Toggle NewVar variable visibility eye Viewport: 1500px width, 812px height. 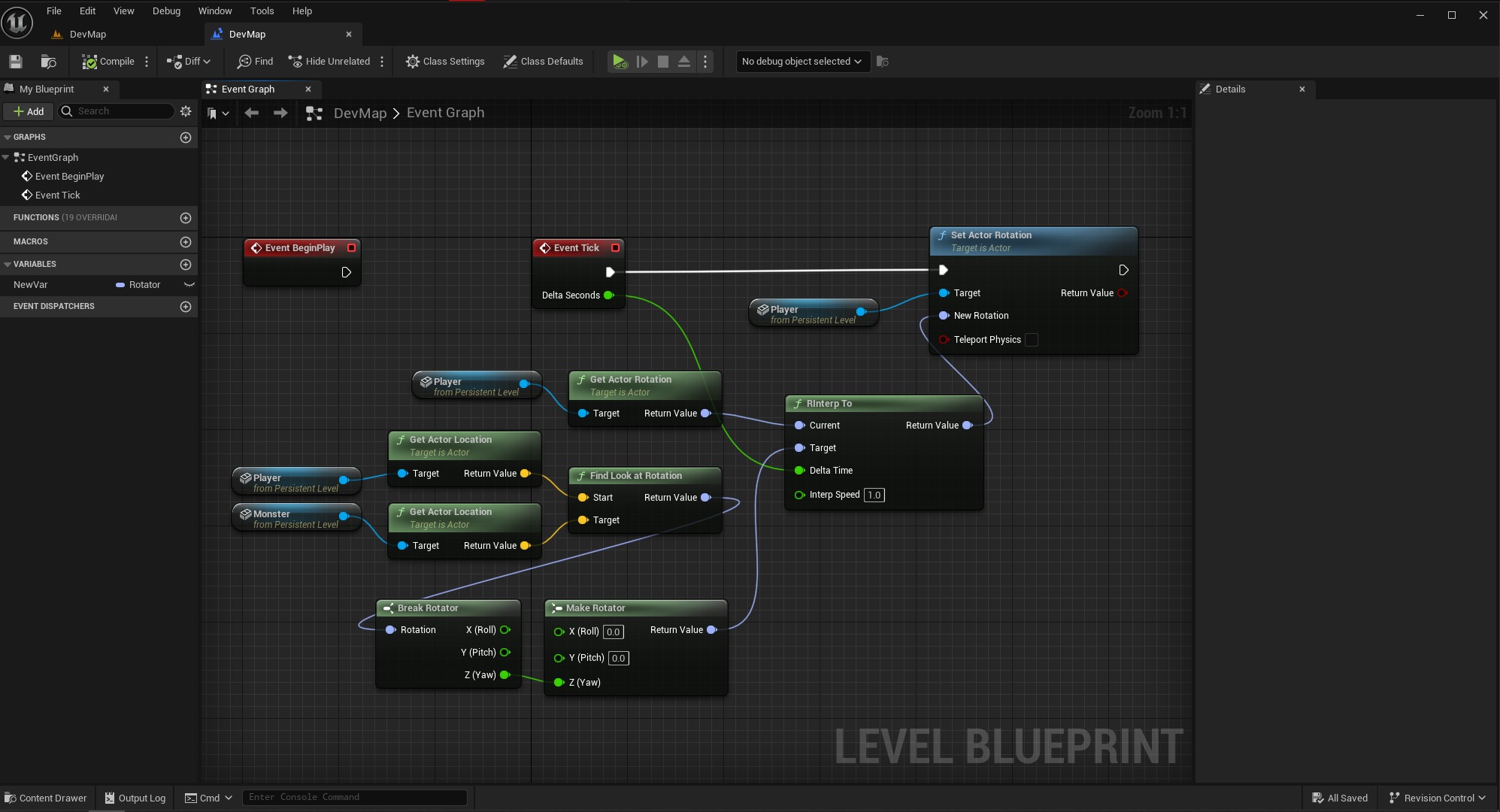[x=189, y=285]
